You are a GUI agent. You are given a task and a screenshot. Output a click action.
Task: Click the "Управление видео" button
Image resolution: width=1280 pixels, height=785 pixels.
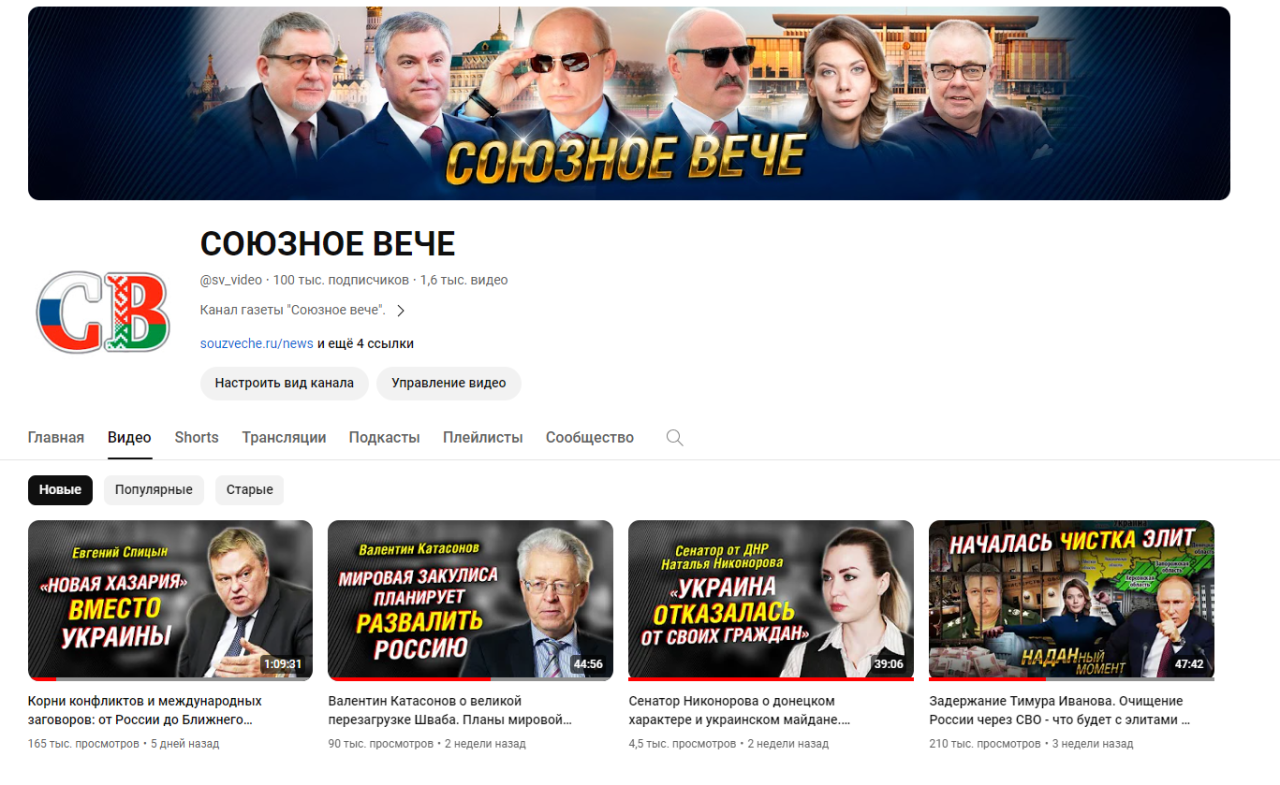tap(448, 383)
